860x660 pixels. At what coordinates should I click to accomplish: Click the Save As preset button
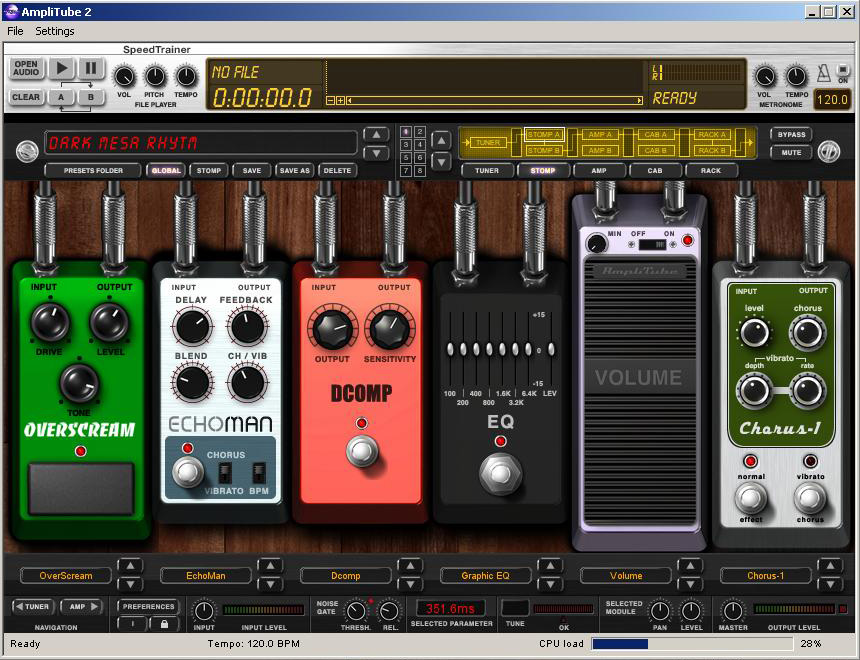tap(294, 171)
